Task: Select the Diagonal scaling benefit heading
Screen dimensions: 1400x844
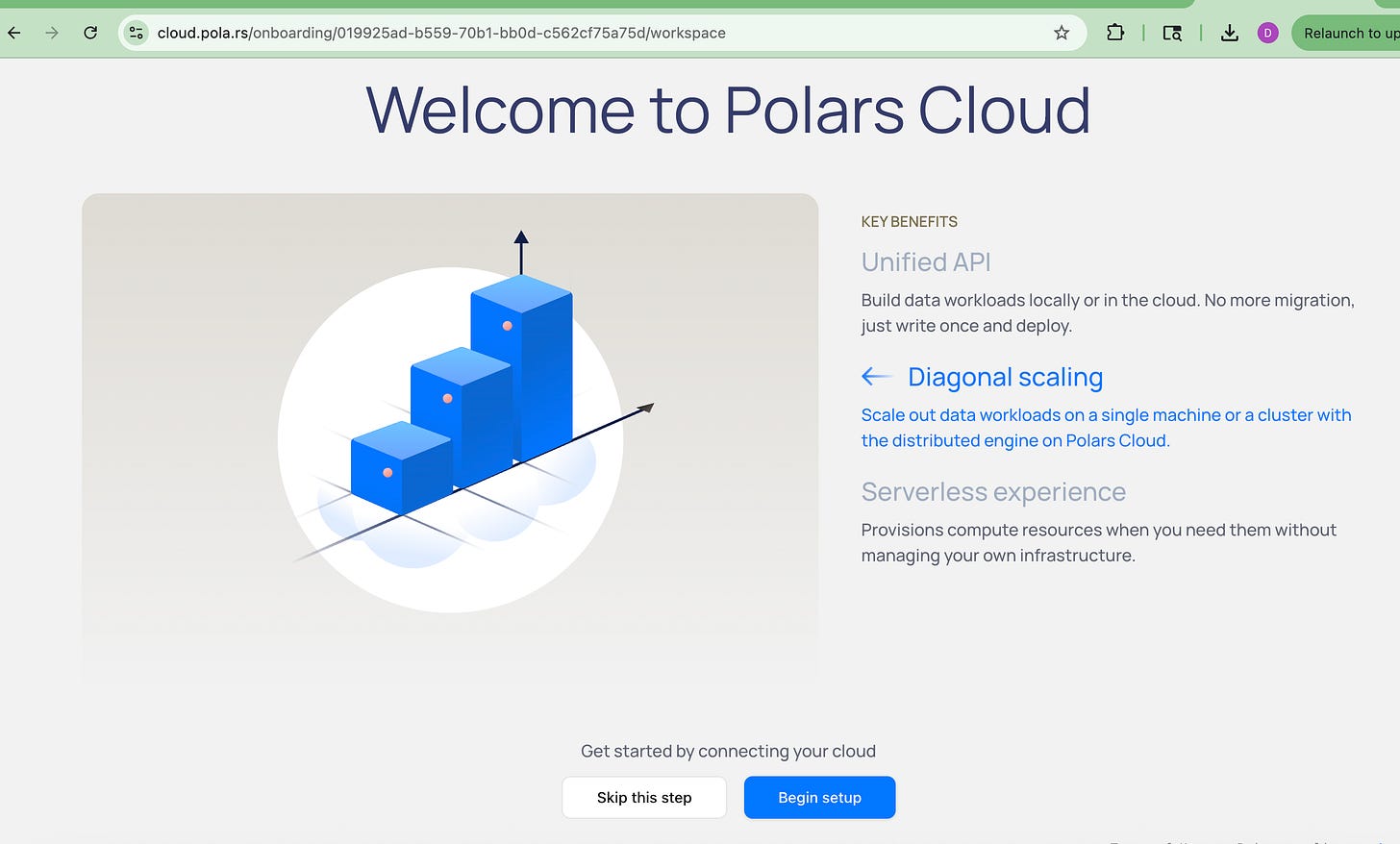Action: [x=1005, y=377]
